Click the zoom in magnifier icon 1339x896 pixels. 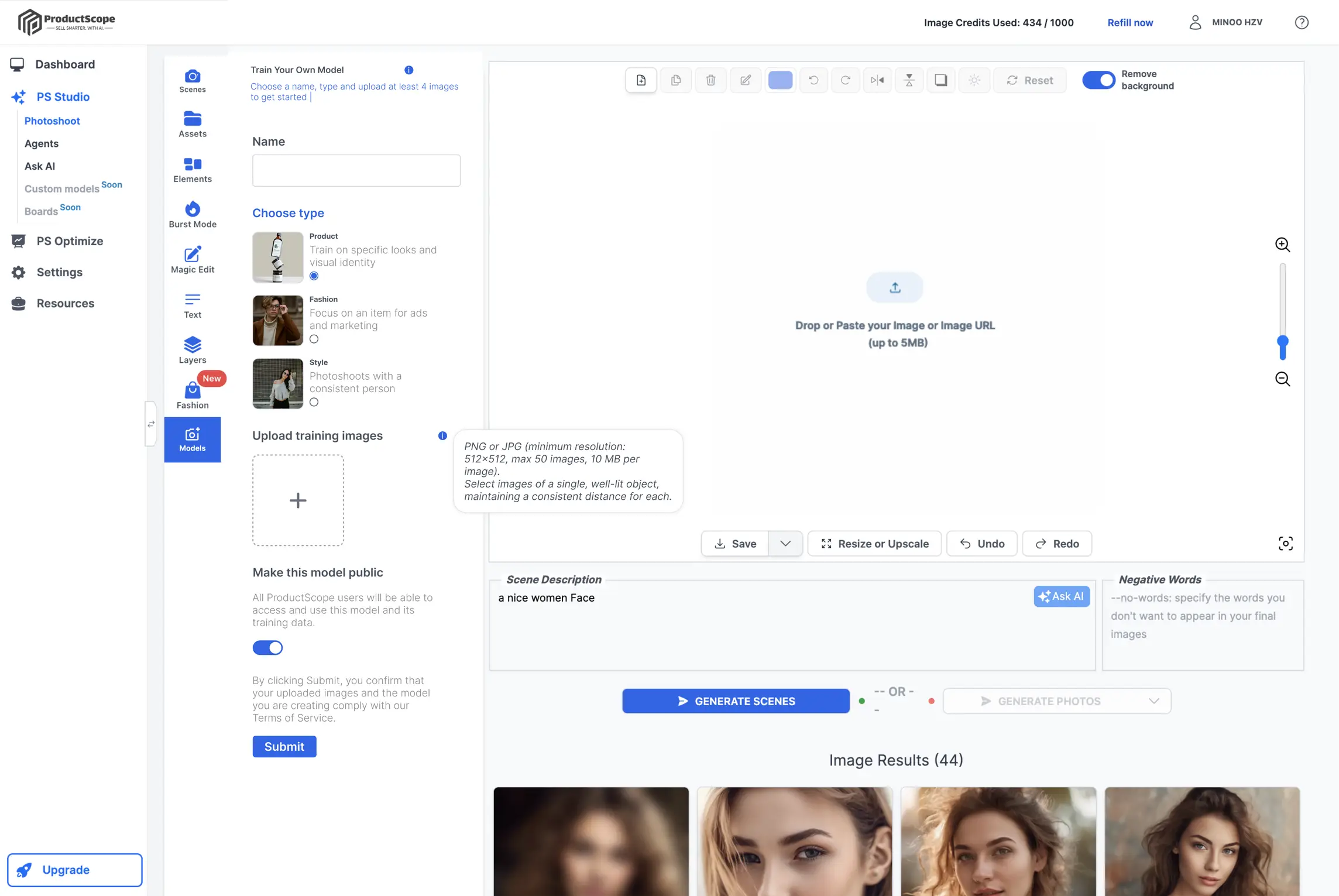coord(1282,245)
